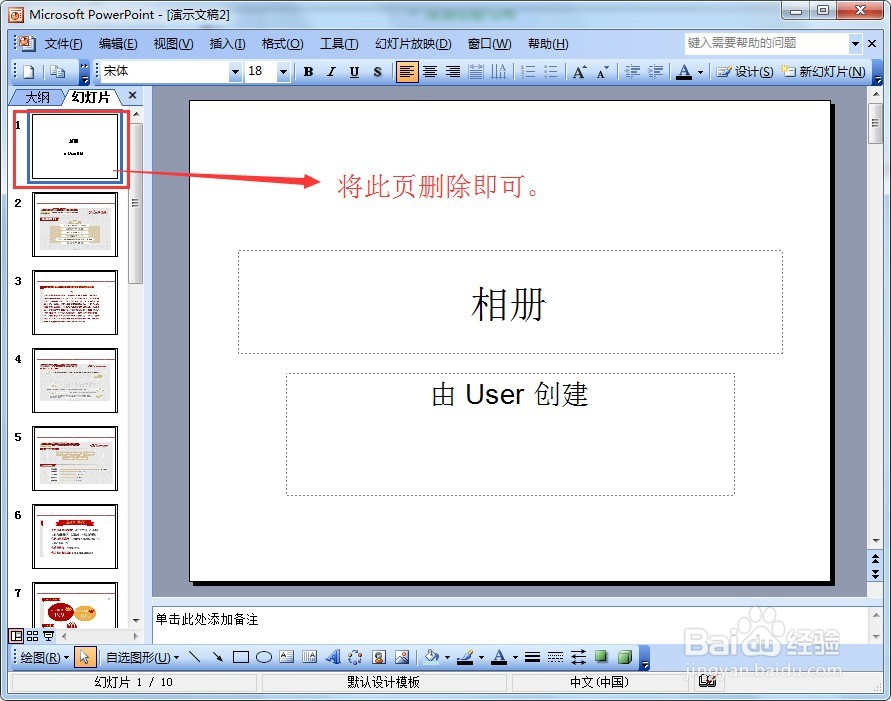
Task: Click the text direction icon
Action: [x=498, y=72]
